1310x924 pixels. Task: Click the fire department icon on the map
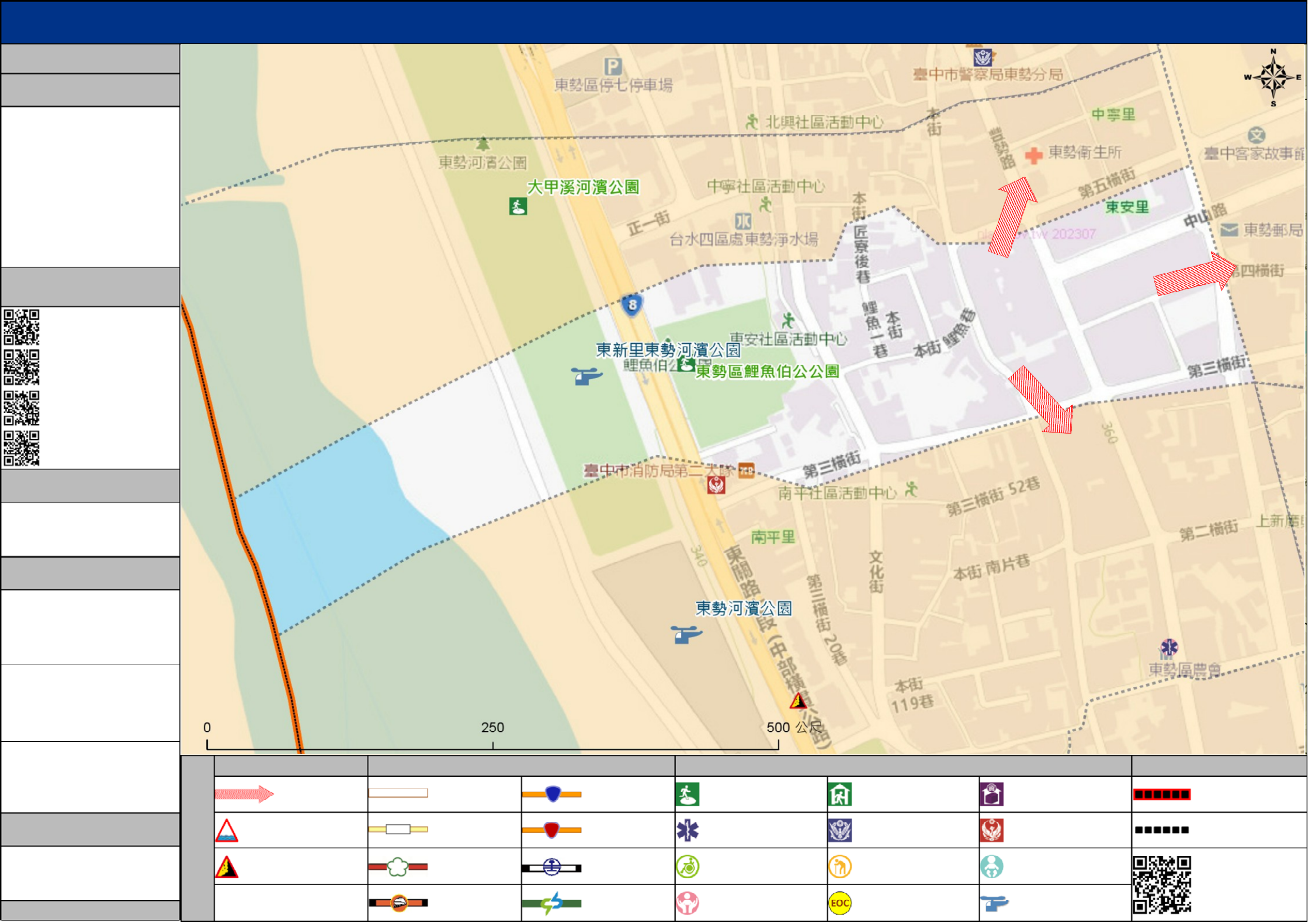pos(717,486)
